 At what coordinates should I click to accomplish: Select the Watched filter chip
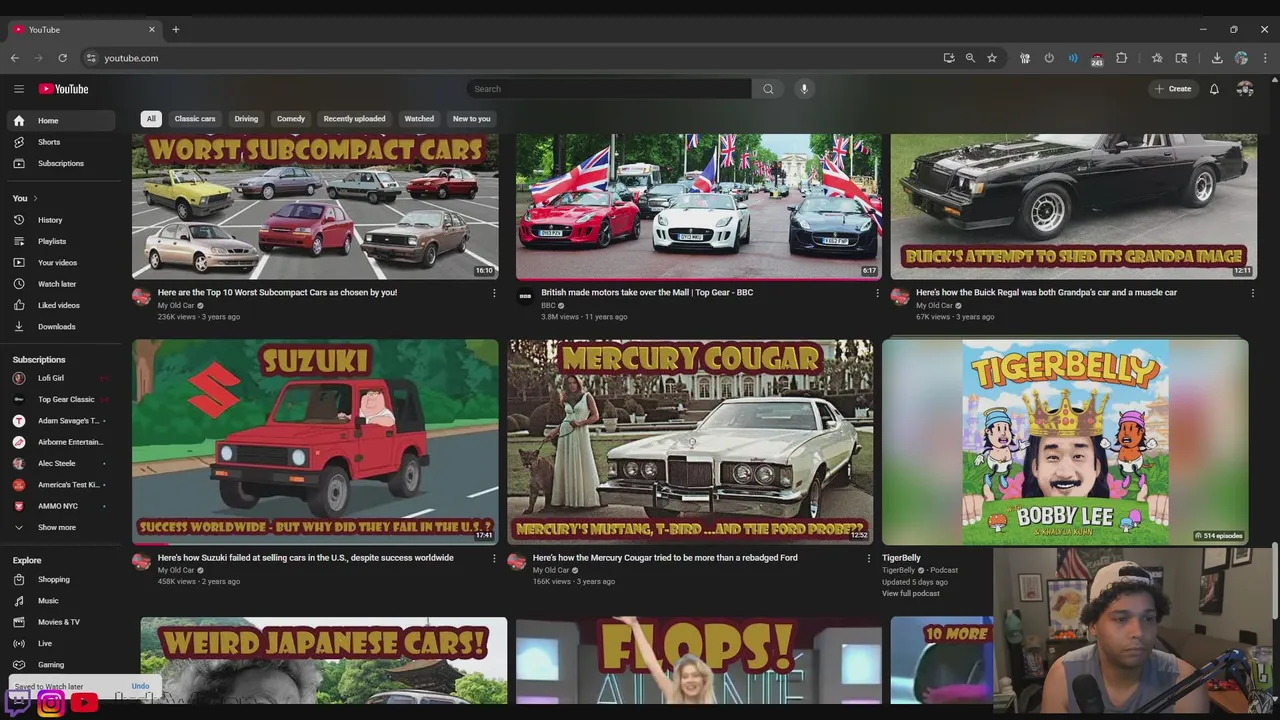coord(419,119)
